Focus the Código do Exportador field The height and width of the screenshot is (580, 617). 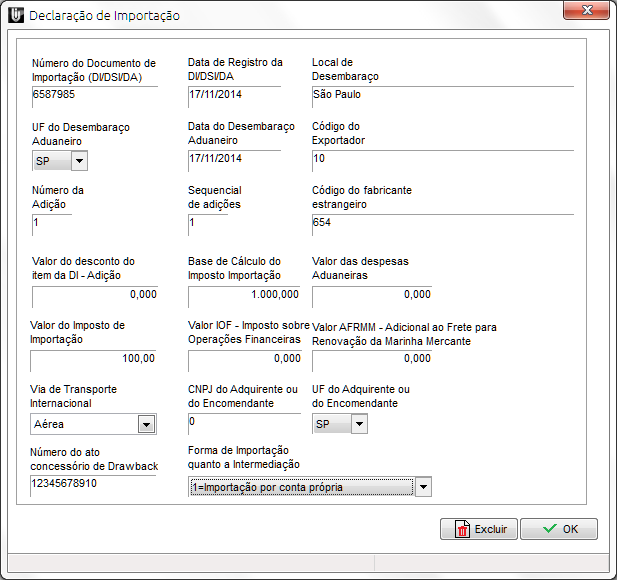[441, 158]
